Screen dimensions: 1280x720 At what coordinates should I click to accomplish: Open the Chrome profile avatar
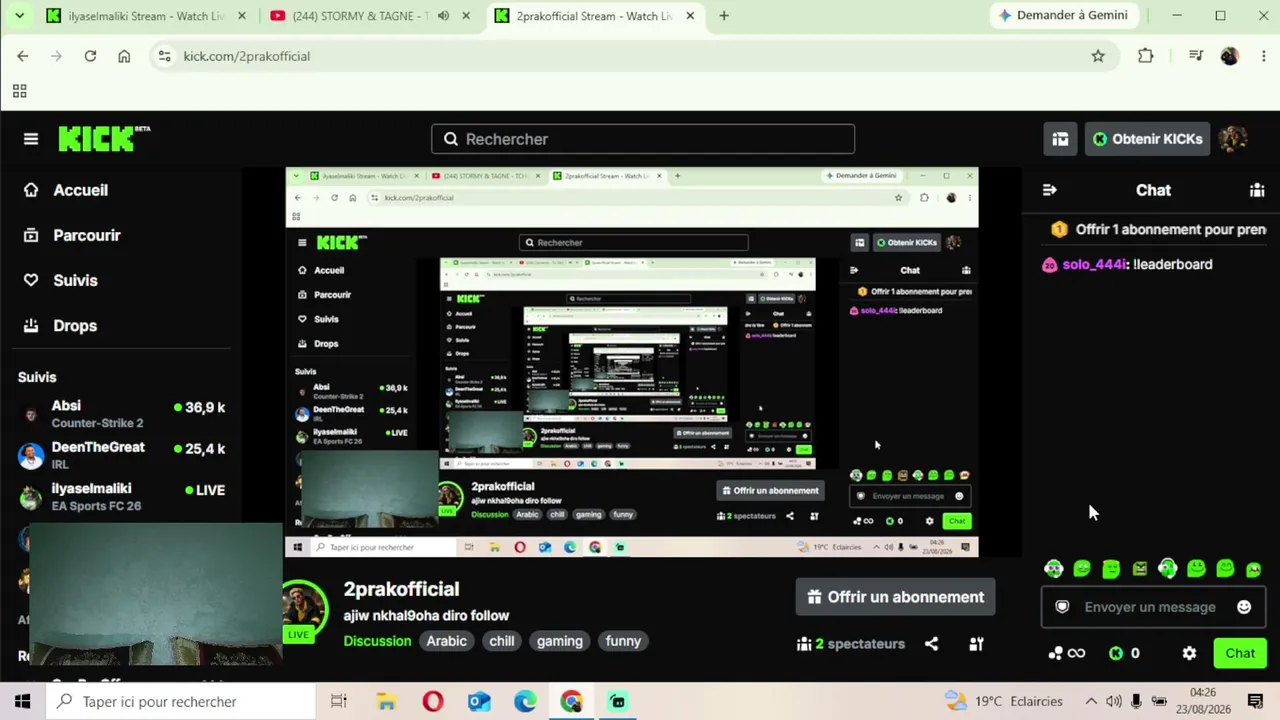(1230, 56)
